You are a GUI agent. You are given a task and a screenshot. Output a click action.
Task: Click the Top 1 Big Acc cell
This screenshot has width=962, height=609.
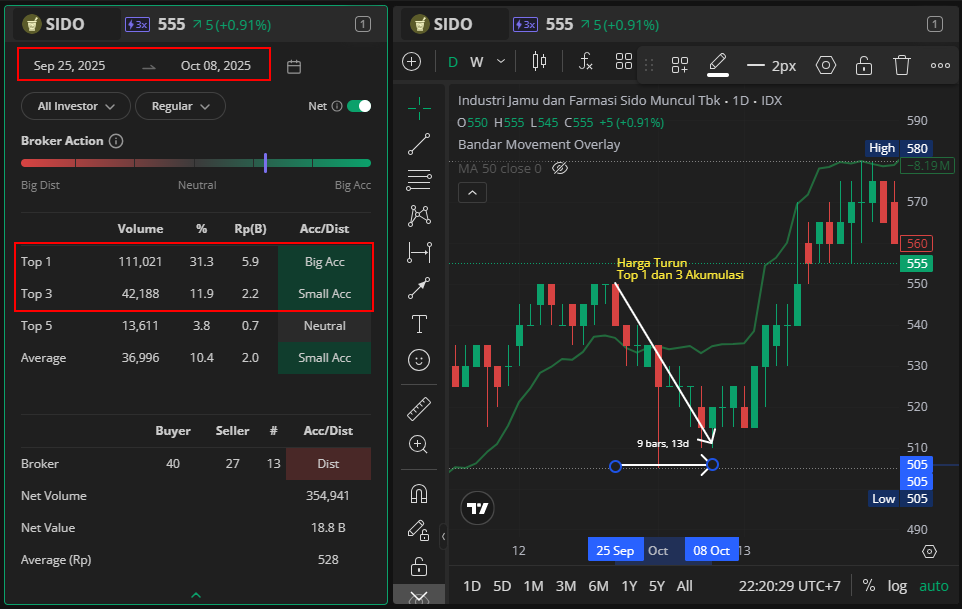pos(325,262)
